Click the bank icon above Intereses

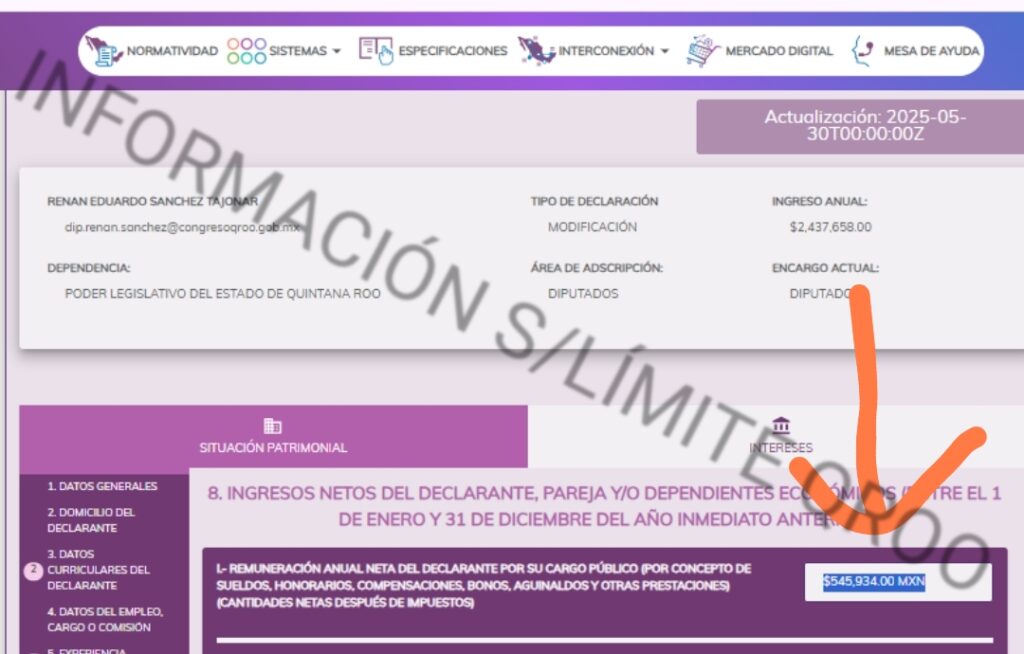(781, 426)
